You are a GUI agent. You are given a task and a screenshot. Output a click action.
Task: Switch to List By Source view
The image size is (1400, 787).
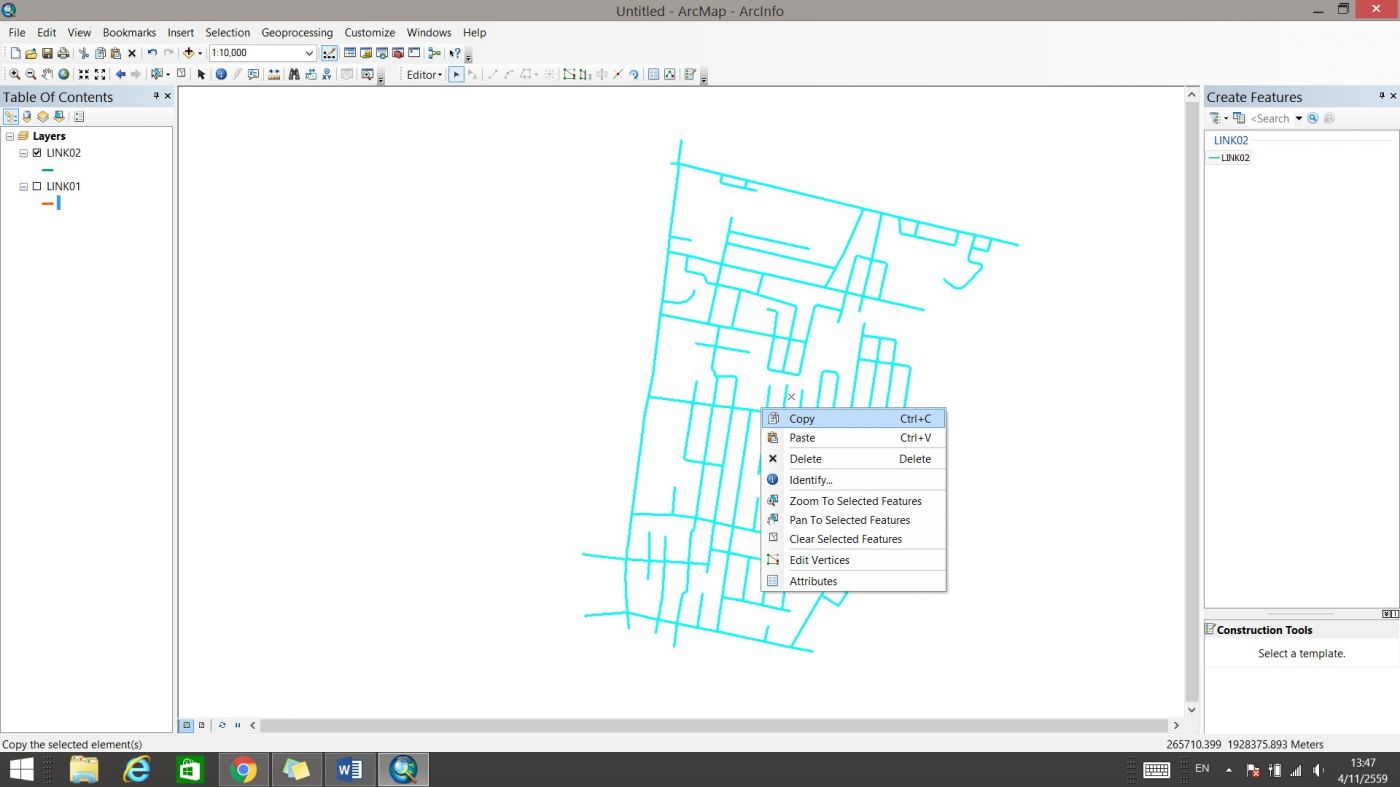[27, 117]
